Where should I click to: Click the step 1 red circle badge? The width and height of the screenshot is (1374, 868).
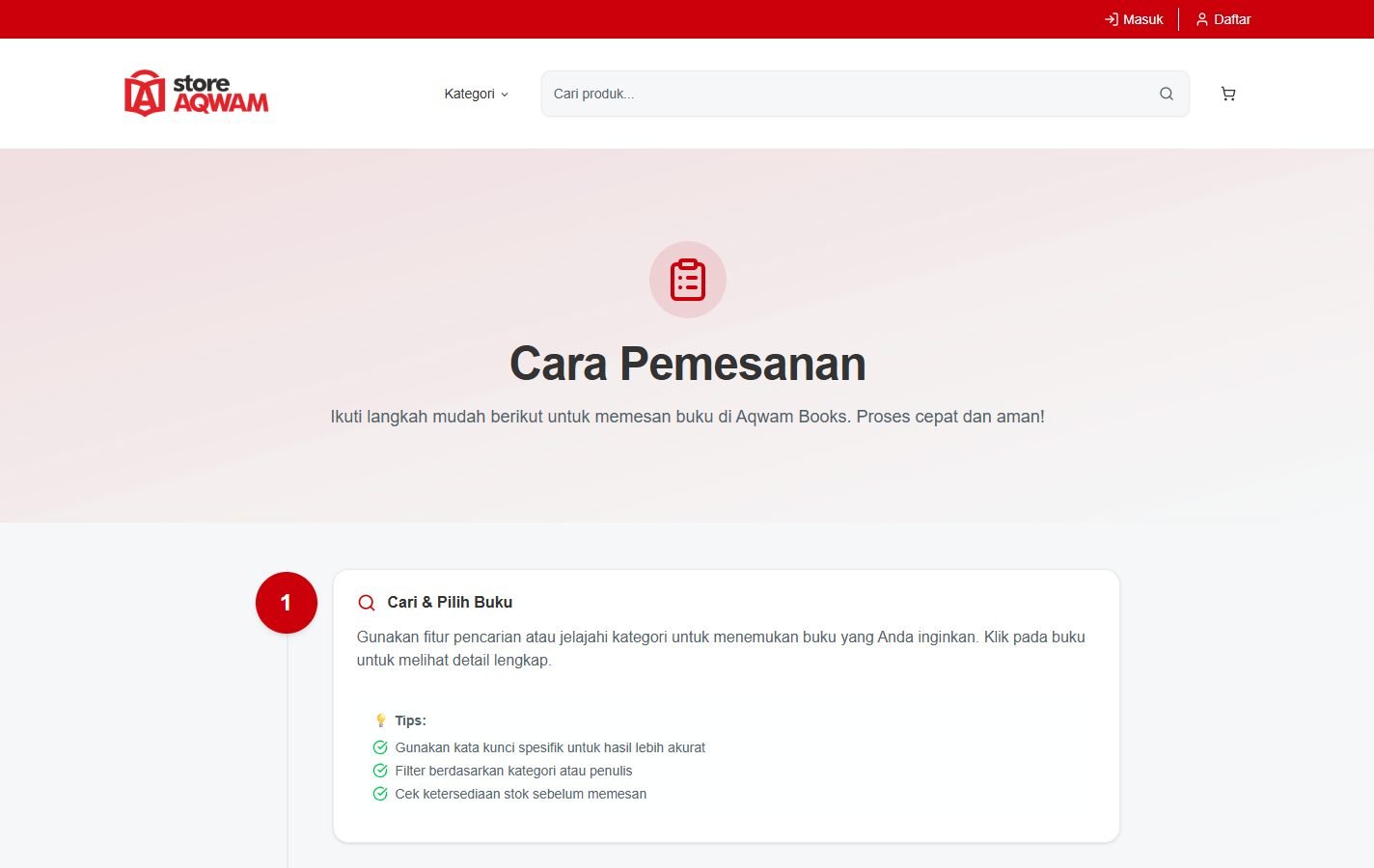coord(287,603)
